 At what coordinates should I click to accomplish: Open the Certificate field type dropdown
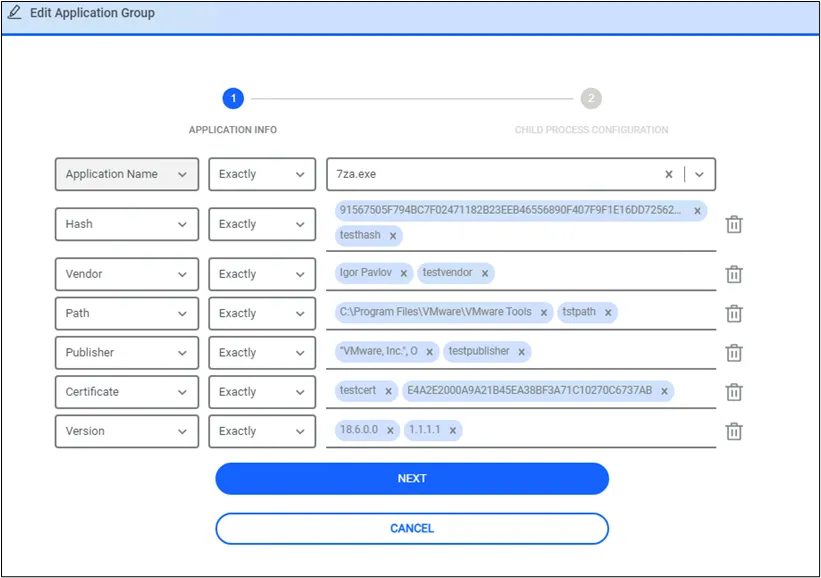point(127,392)
